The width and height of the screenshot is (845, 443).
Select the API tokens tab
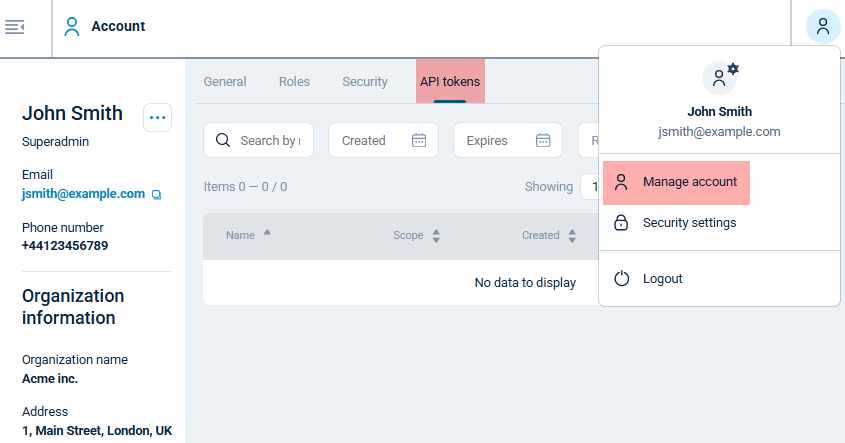(x=450, y=82)
